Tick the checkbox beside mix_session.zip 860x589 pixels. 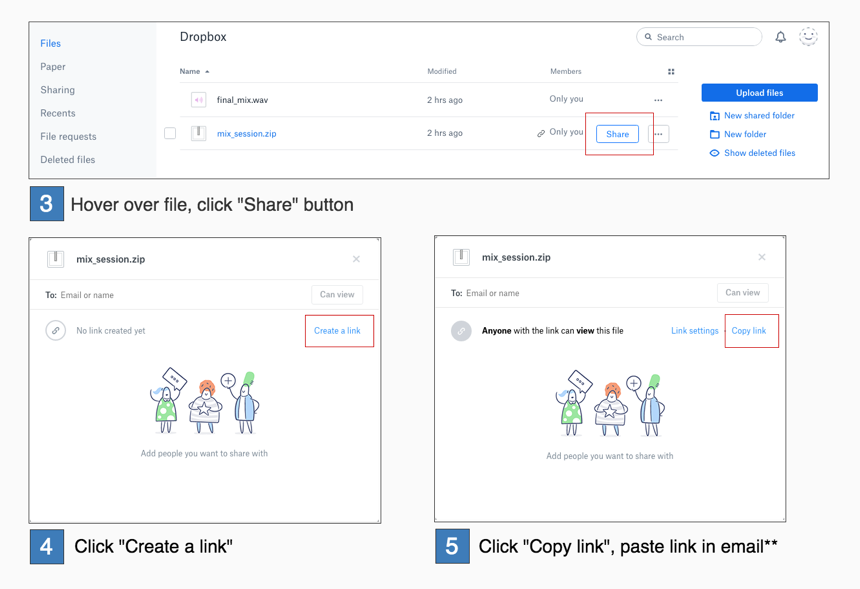(x=170, y=133)
